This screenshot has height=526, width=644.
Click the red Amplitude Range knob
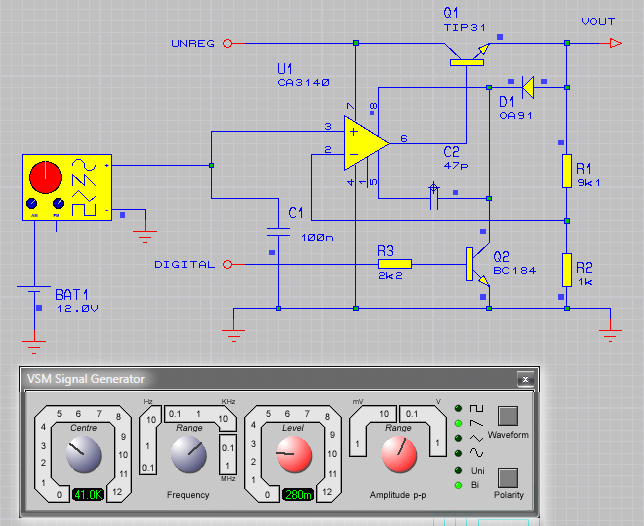(399, 454)
